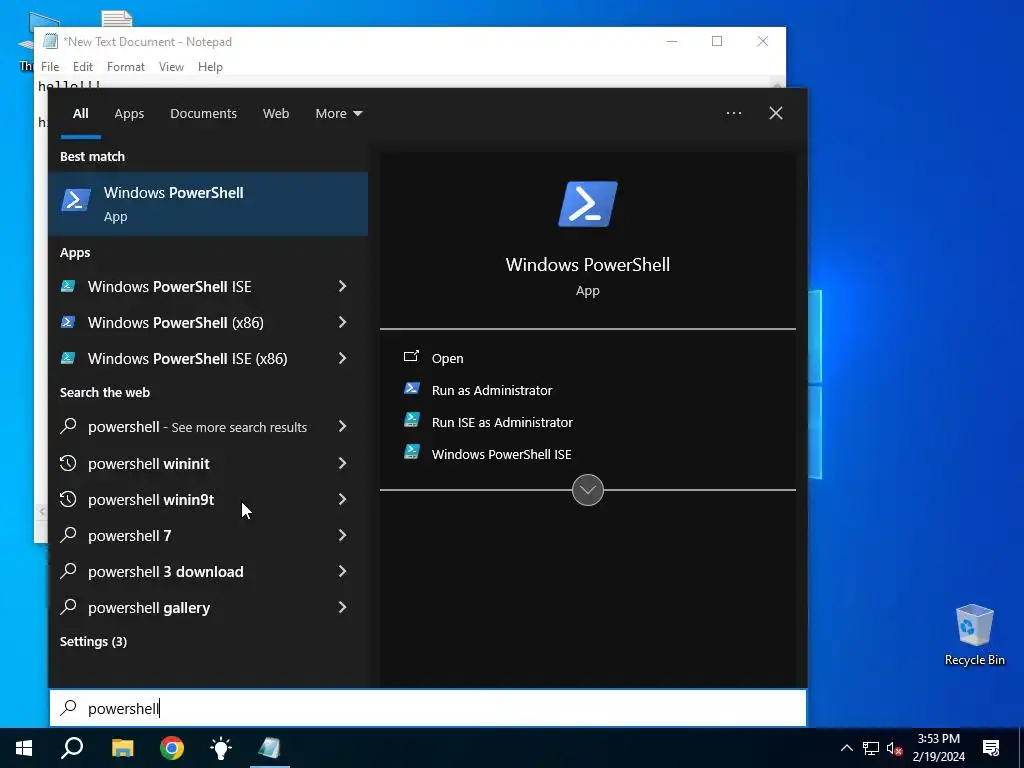1024x768 pixels.
Task: Open the Format menu in Notepad
Action: [125, 67]
